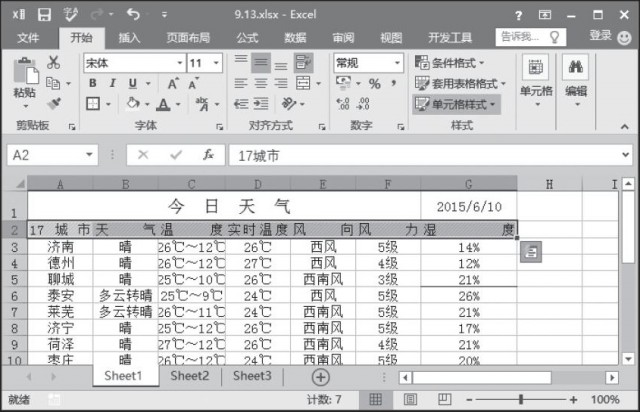Click the Format Painter brush icon
Screen dimensions: 640x412
(x=53, y=103)
